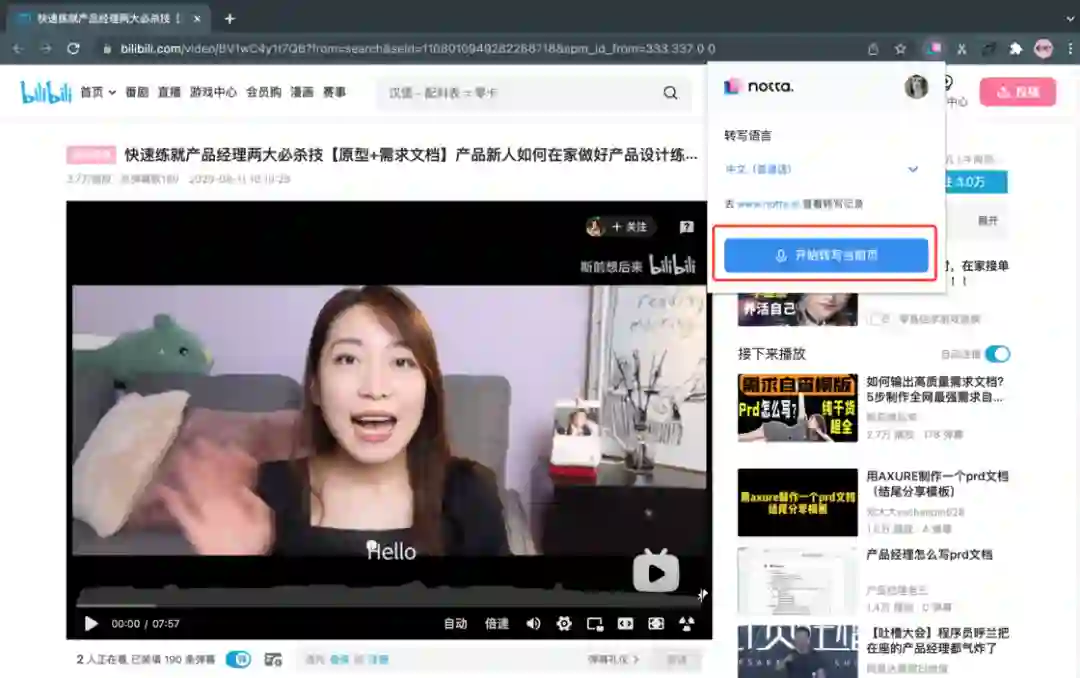Toggle the autoplay next switch
1080x678 pixels.
tap(997, 354)
